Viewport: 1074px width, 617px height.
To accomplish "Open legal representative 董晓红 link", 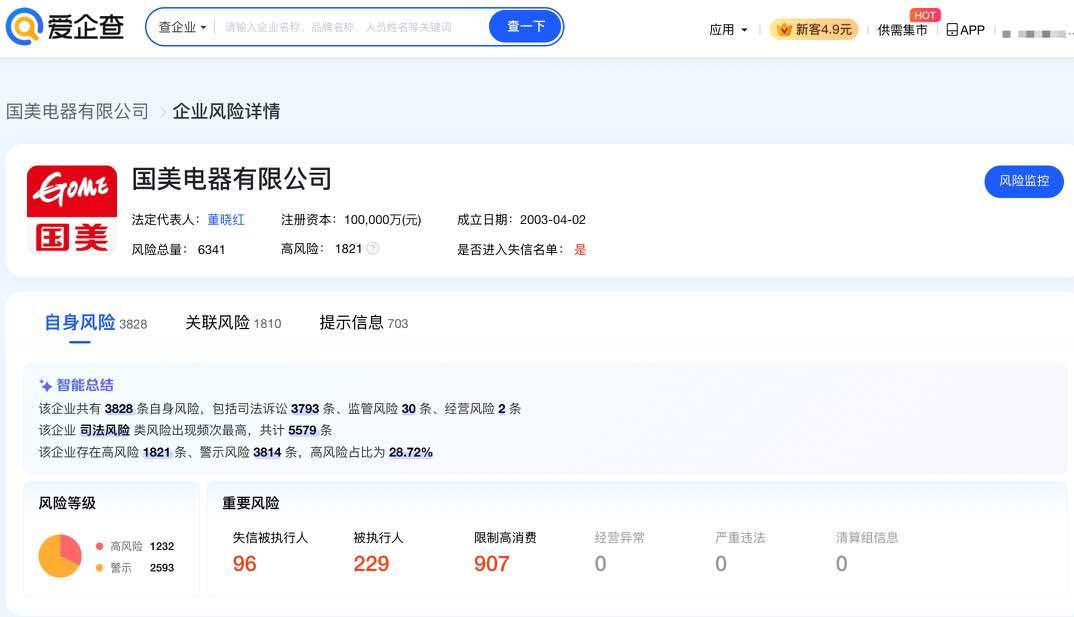I will (x=226, y=219).
